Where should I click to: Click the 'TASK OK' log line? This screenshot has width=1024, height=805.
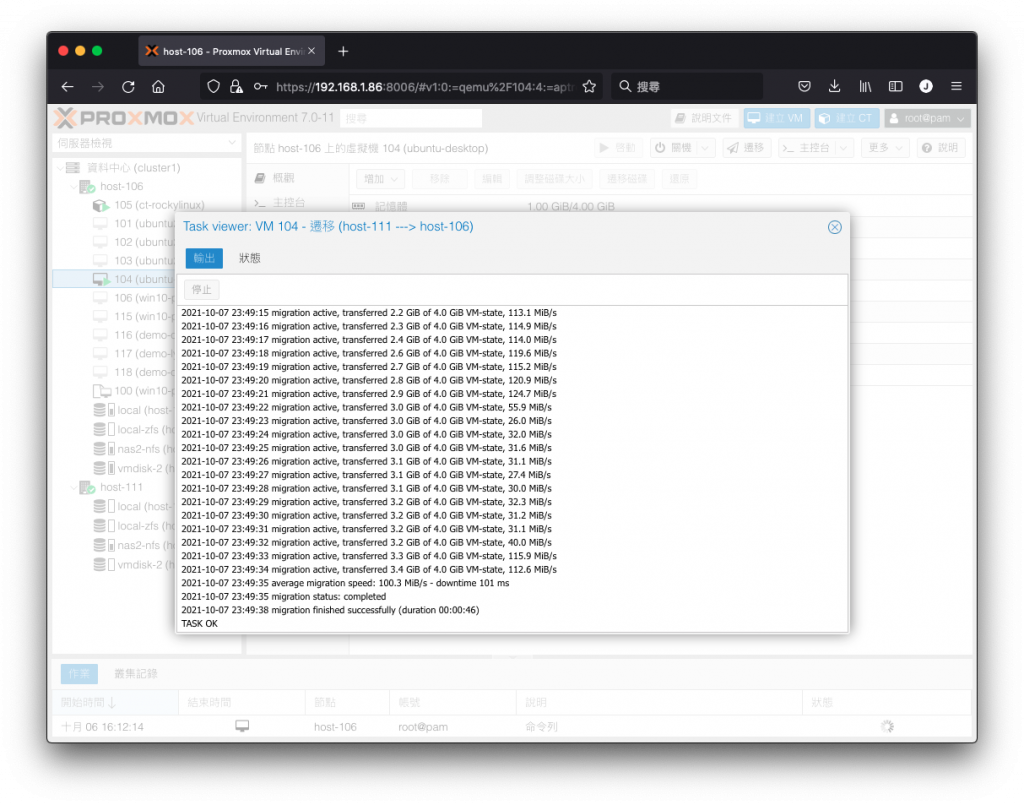coord(199,624)
